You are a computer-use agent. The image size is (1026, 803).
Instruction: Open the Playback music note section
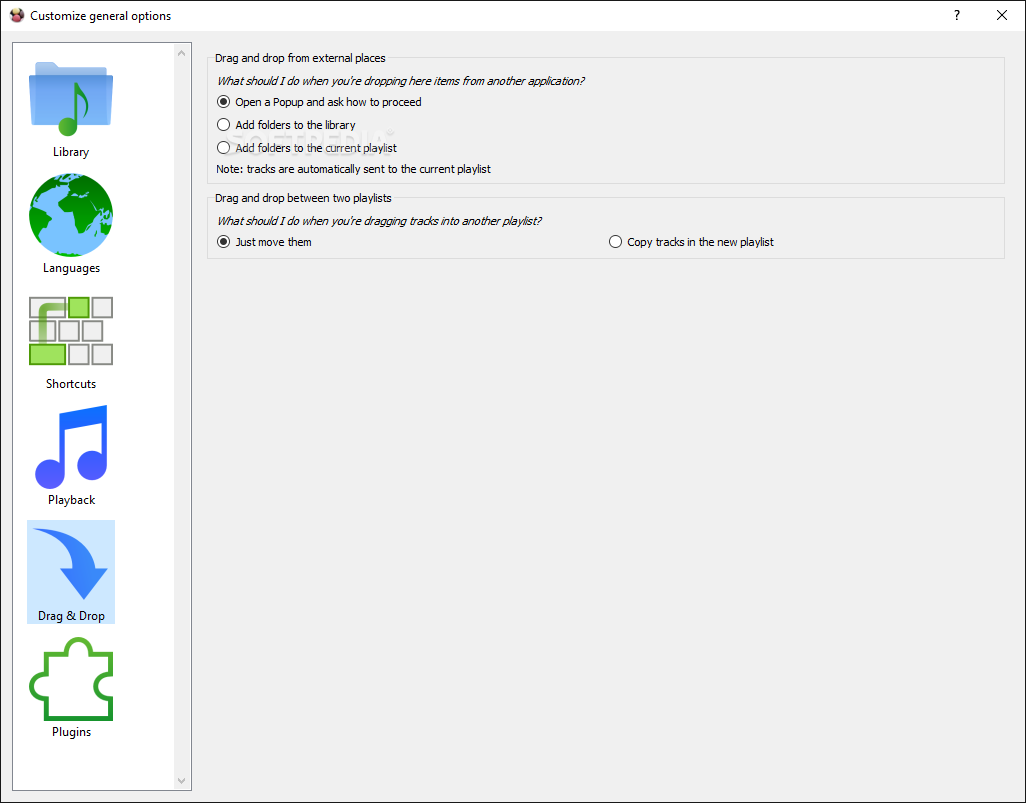[71, 457]
